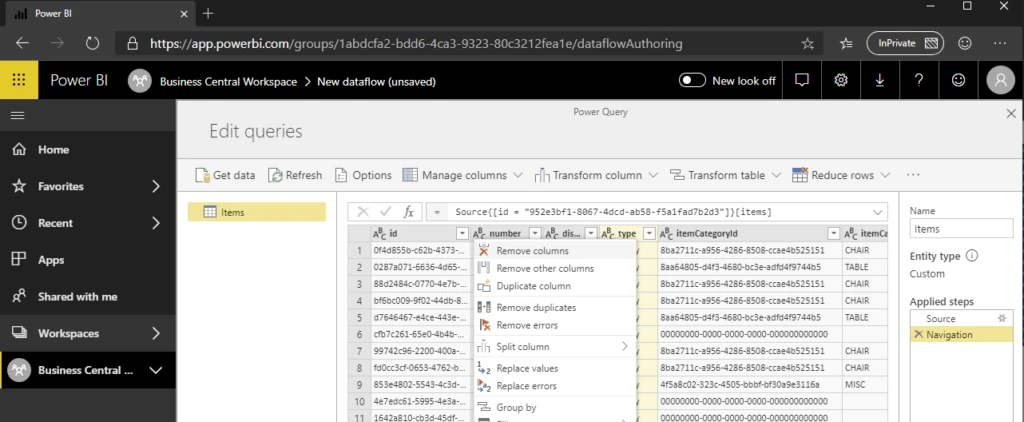The width and height of the screenshot is (1024, 422).
Task: Open the number column filter dropdown
Action: tap(535, 233)
